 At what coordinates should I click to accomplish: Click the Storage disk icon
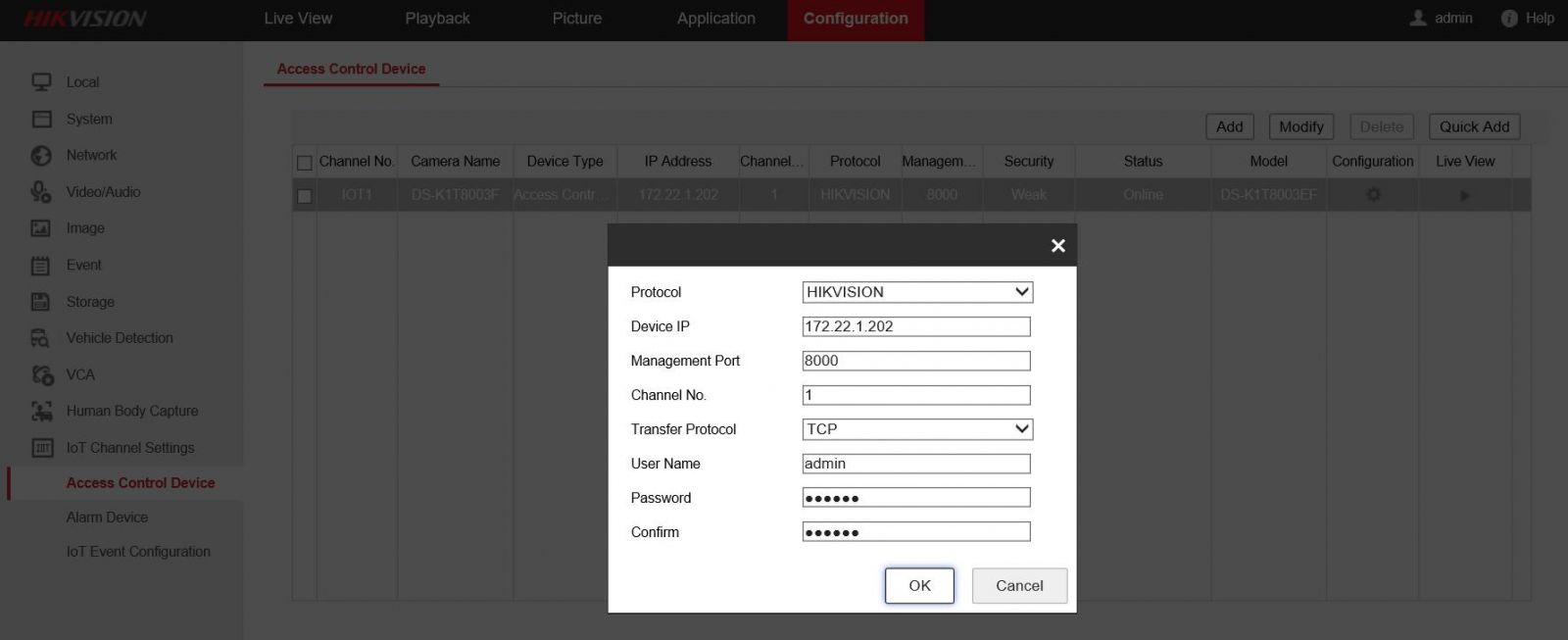click(41, 302)
